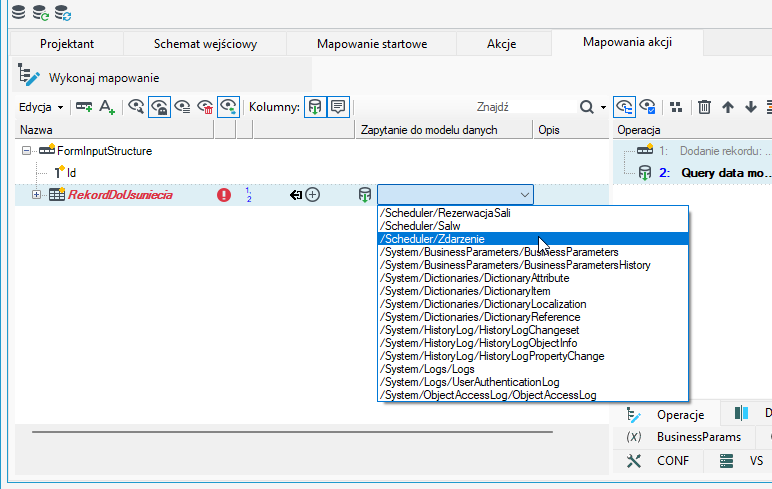772x489 pixels.
Task: Toggle eye with tree icon in operations toolbar
Action: coord(624,107)
